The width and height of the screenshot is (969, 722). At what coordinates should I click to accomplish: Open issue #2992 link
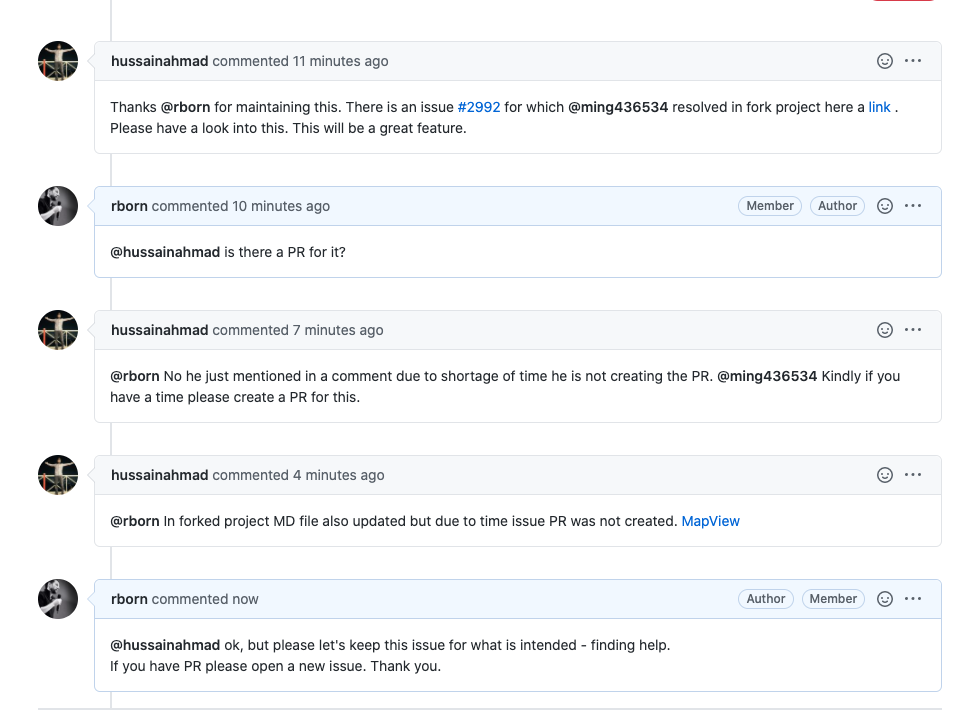coord(479,107)
